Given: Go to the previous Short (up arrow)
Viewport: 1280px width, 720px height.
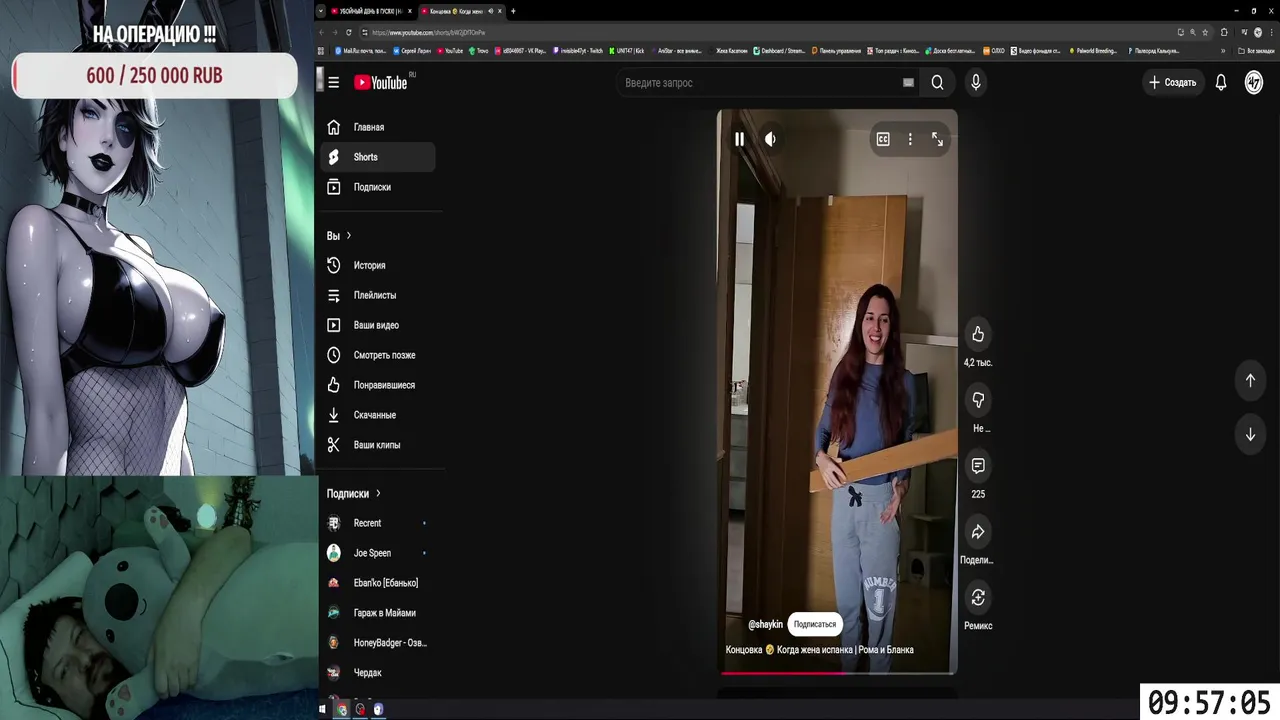Looking at the screenshot, I should pyautogui.click(x=1250, y=380).
